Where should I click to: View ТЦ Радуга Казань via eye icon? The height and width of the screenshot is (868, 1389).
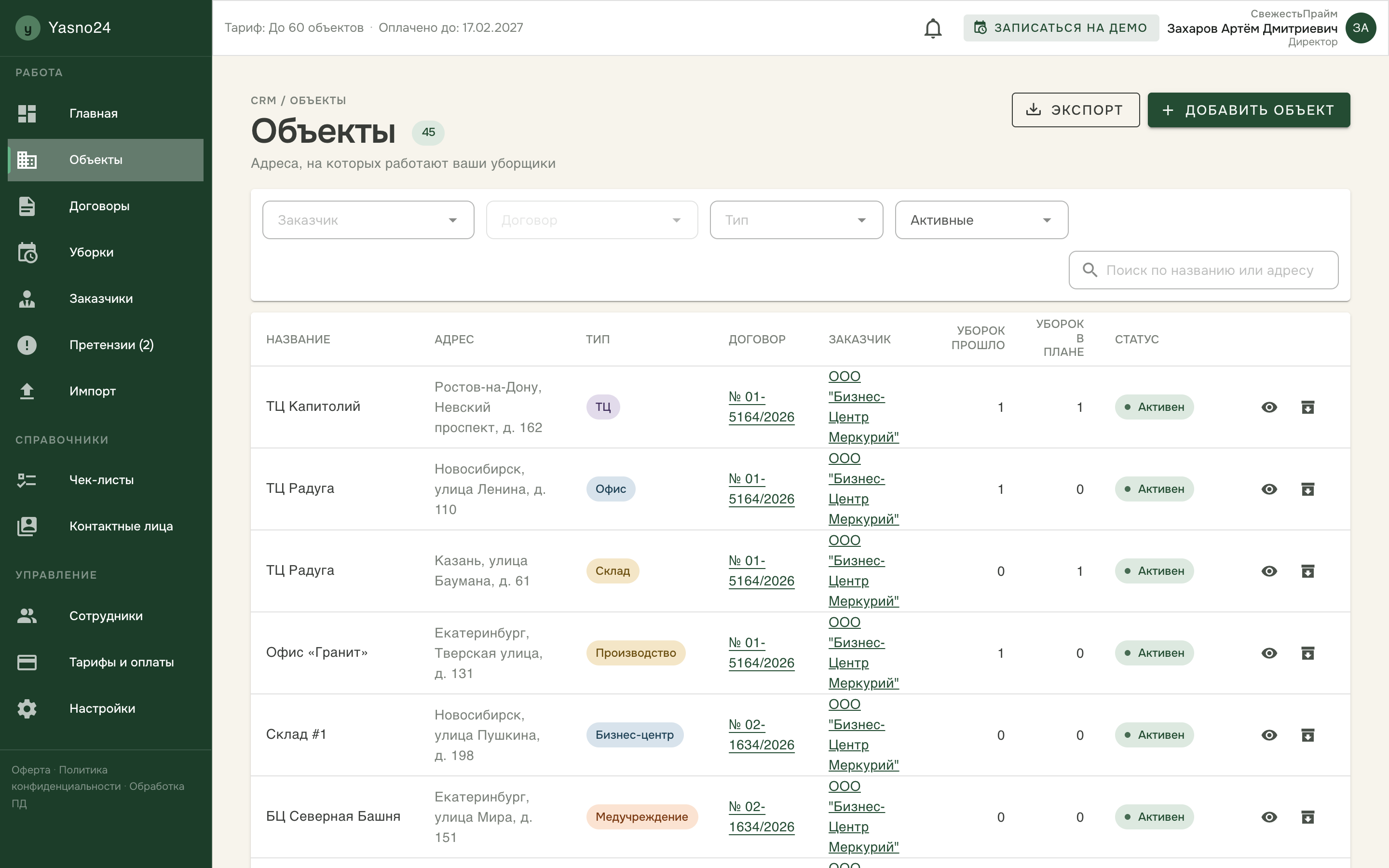[x=1269, y=571]
